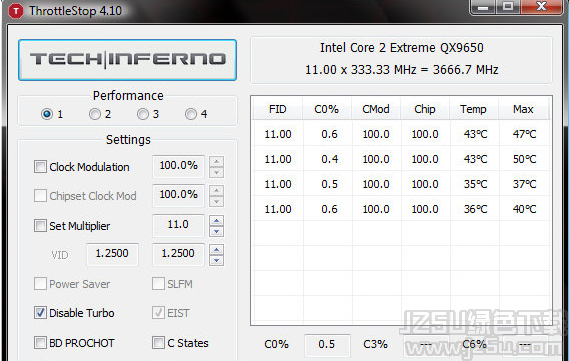Enable the Clock Modulation checkbox
569x361 pixels.
(x=40, y=167)
